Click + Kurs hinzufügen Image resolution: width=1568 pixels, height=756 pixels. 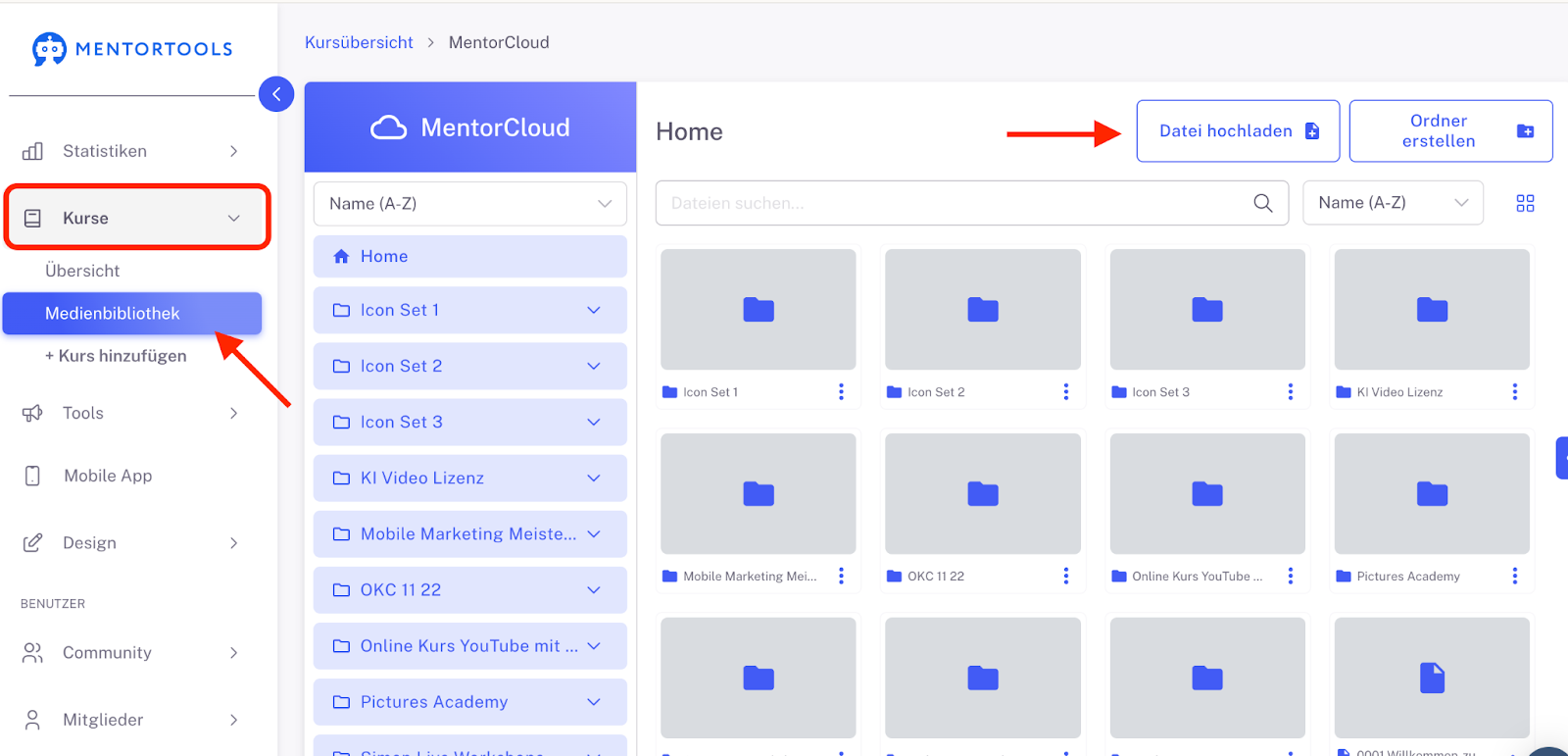[x=116, y=356]
